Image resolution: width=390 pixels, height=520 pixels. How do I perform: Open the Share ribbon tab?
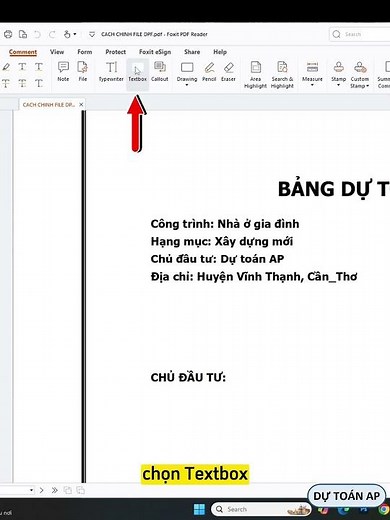coord(192,52)
